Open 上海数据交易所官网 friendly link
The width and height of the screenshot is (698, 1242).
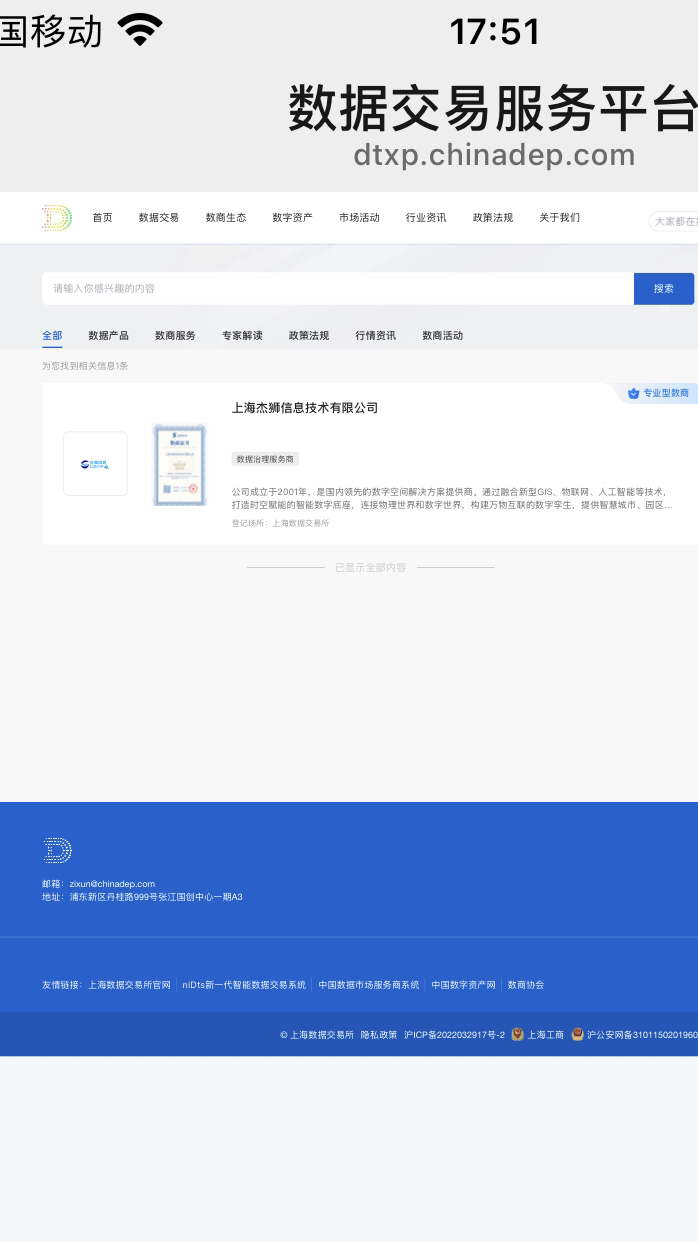[129, 985]
